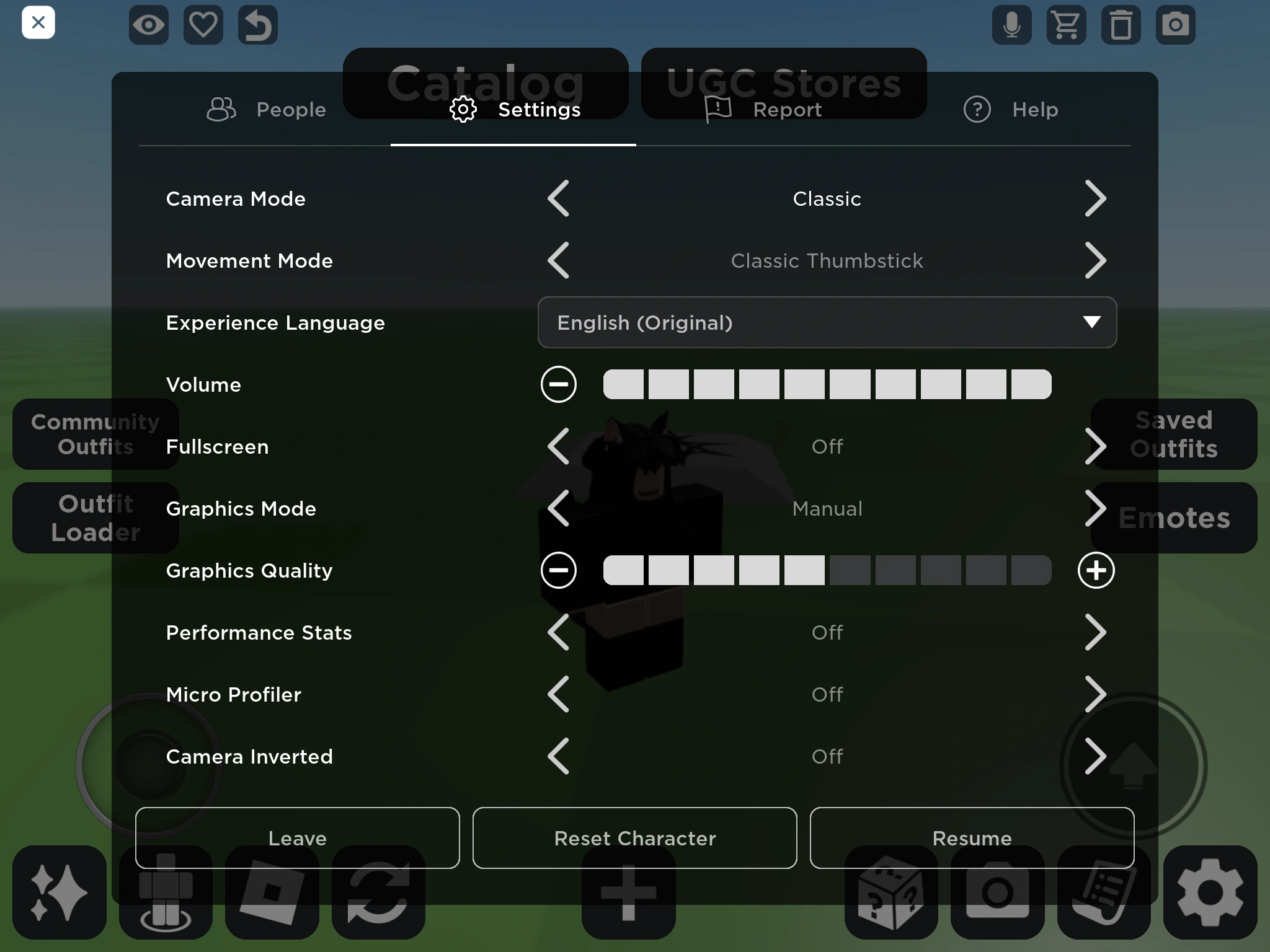Mute the microphone
This screenshot has width=1270, height=952.
click(1011, 25)
